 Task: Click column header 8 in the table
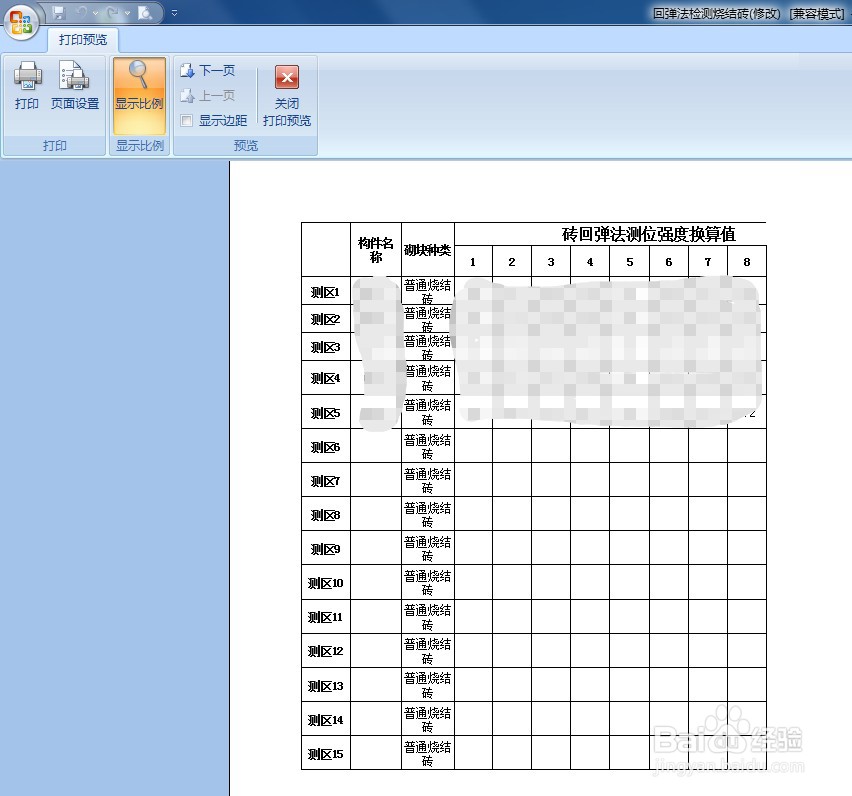tap(747, 262)
